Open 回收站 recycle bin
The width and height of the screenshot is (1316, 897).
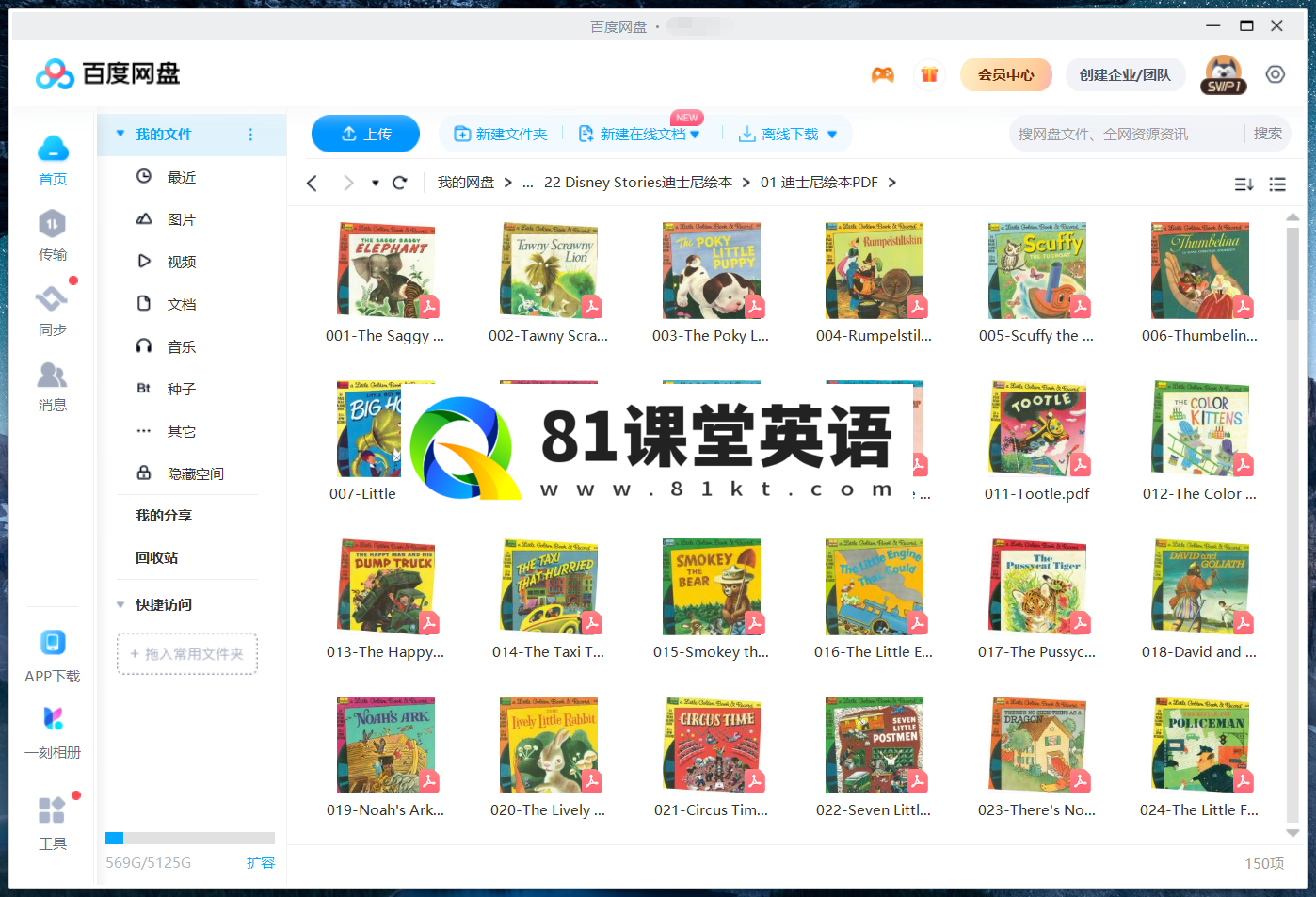[x=157, y=558]
